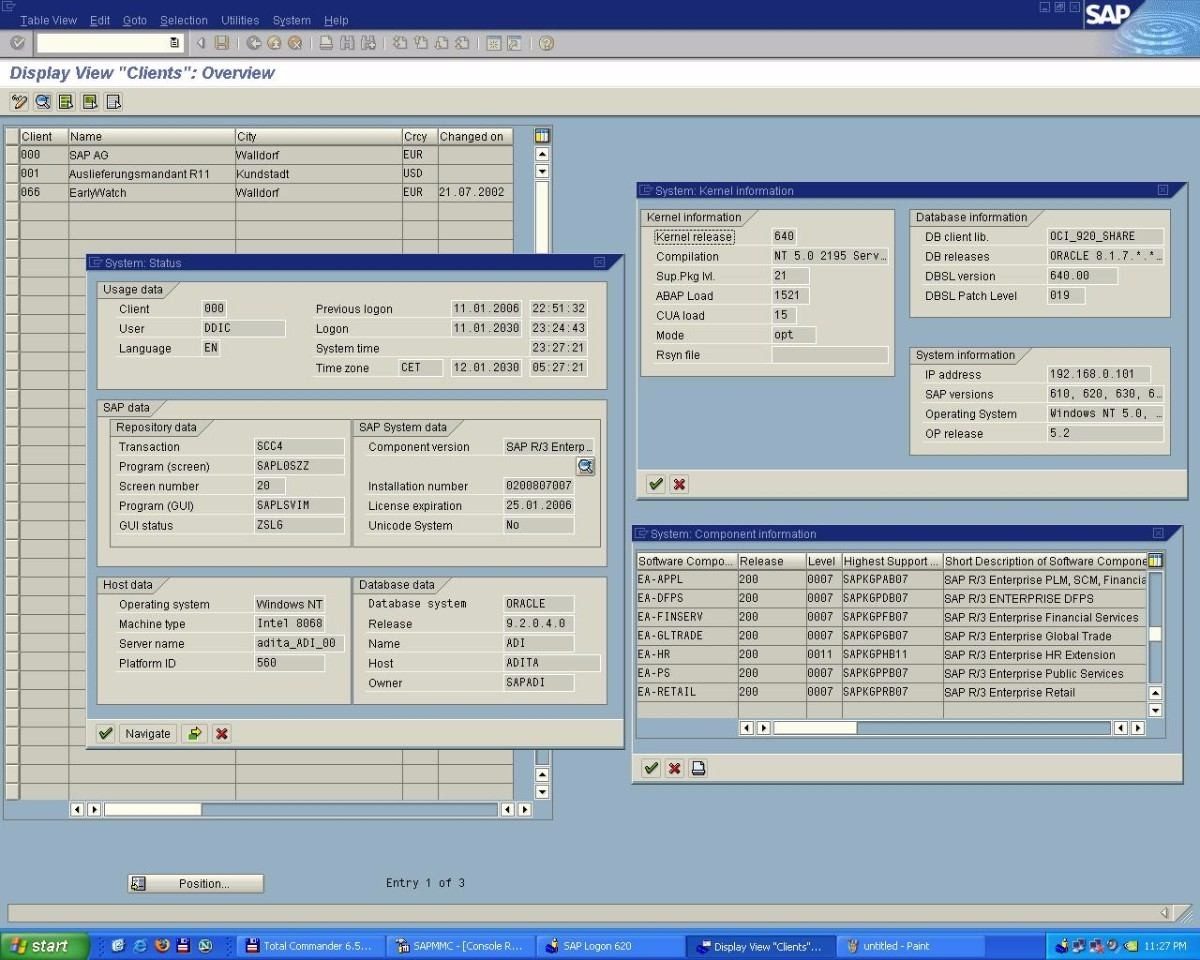Confirm Kernel information dialog with green check
The height and width of the screenshot is (960, 1200).
[656, 484]
